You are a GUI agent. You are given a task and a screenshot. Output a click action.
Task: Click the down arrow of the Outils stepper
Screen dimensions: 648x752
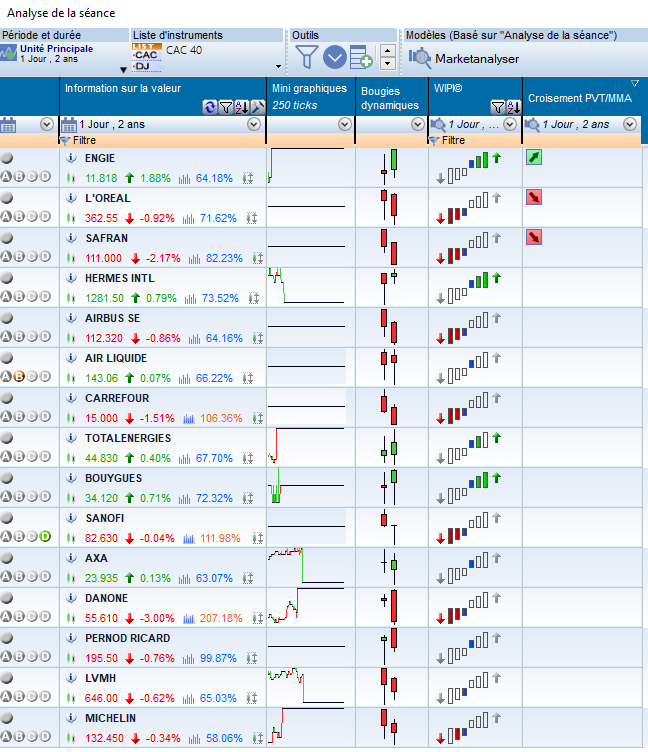click(388, 63)
